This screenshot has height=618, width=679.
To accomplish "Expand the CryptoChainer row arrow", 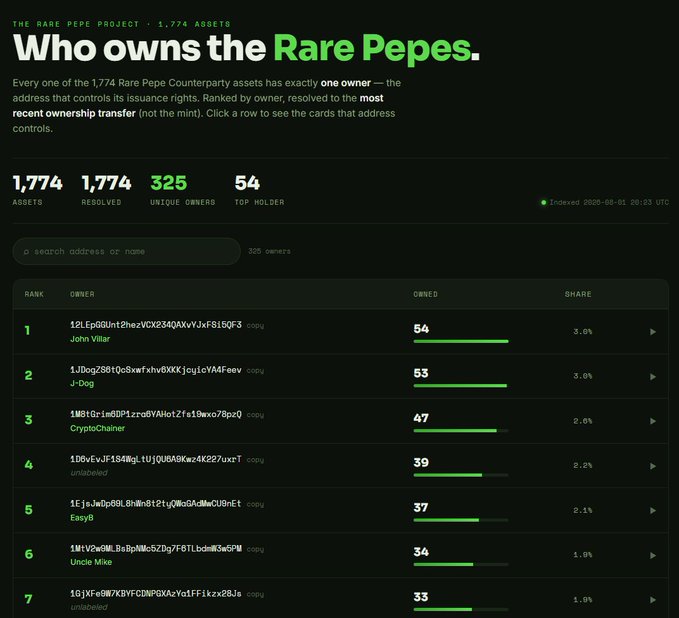I will click(x=653, y=421).
